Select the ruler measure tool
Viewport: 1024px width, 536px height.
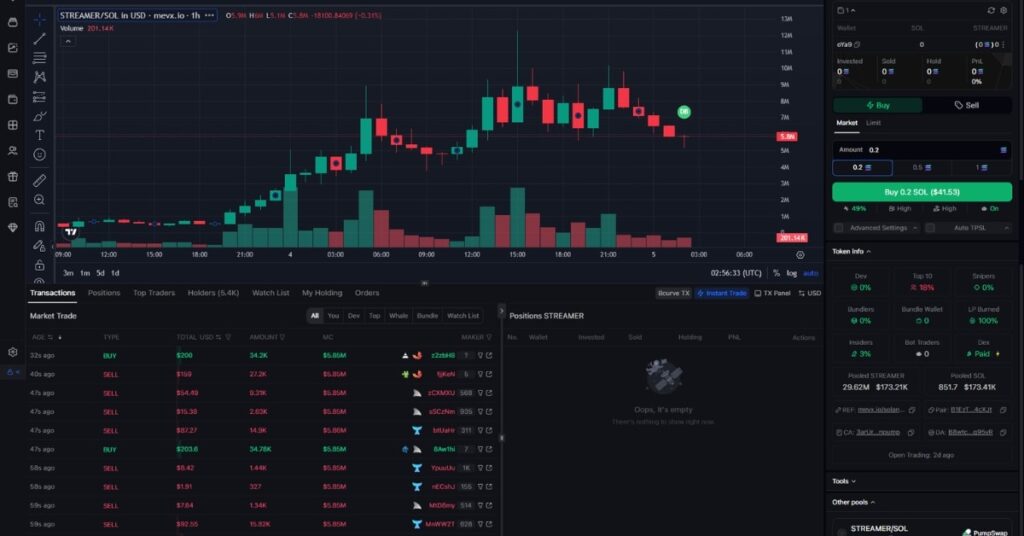39,180
